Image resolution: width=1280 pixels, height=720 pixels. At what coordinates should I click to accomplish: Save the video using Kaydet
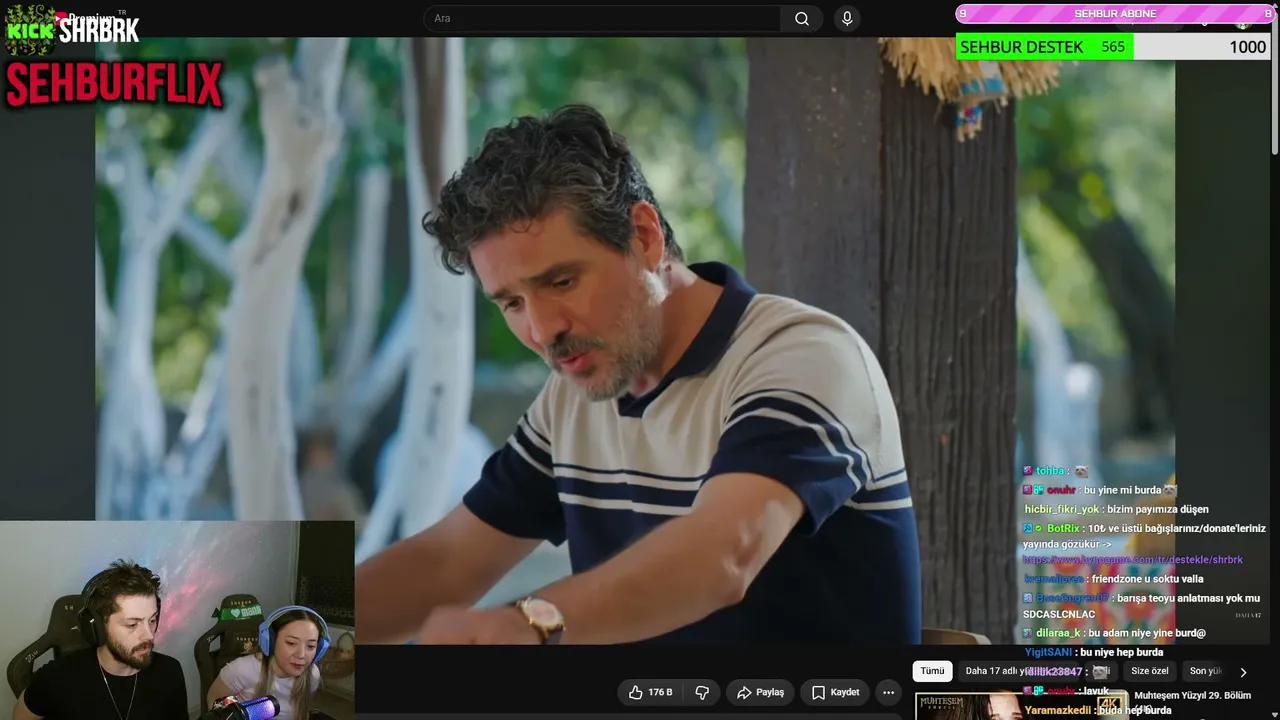pos(835,692)
